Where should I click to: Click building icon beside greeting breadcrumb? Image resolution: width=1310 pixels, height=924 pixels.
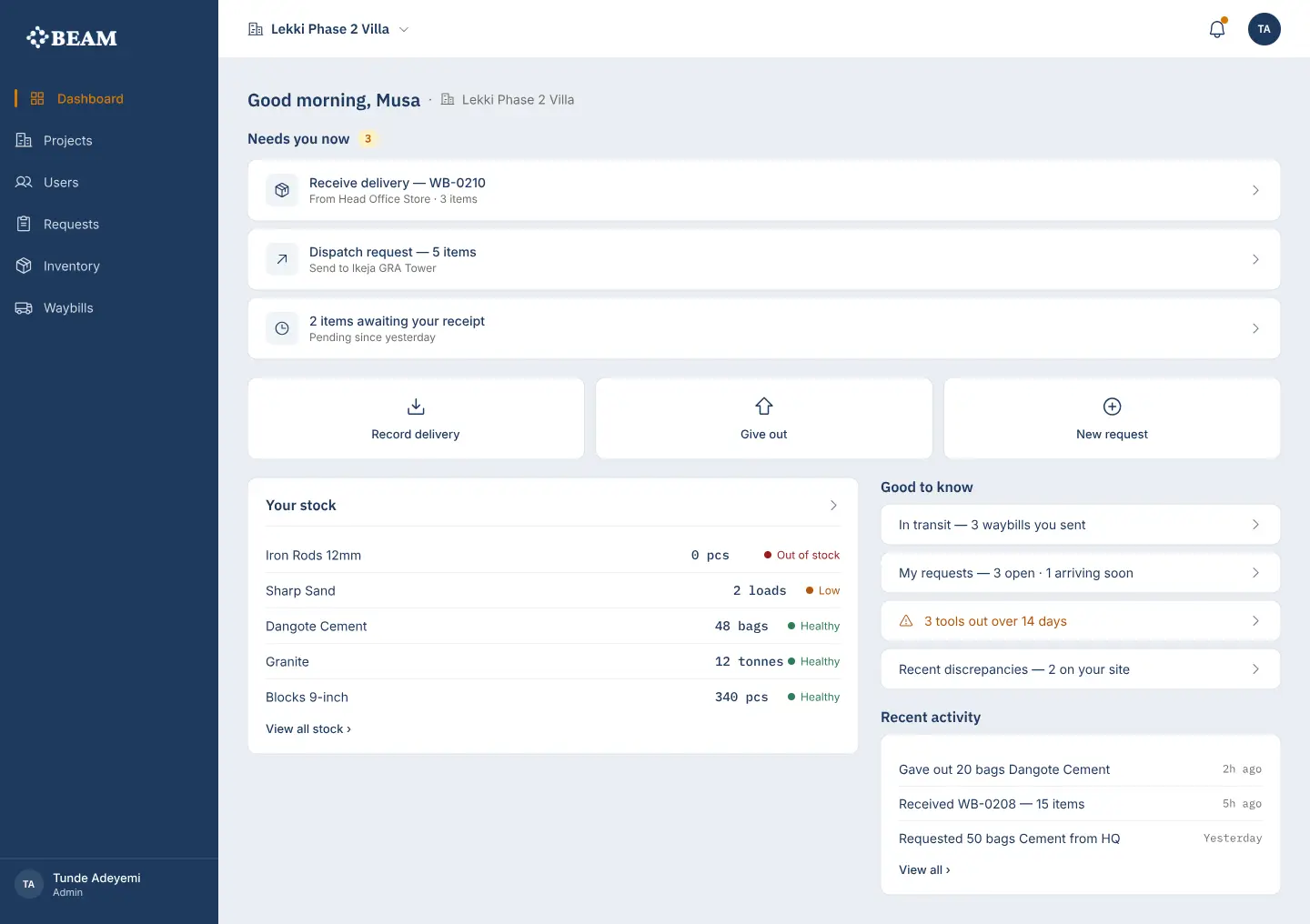[x=448, y=99]
